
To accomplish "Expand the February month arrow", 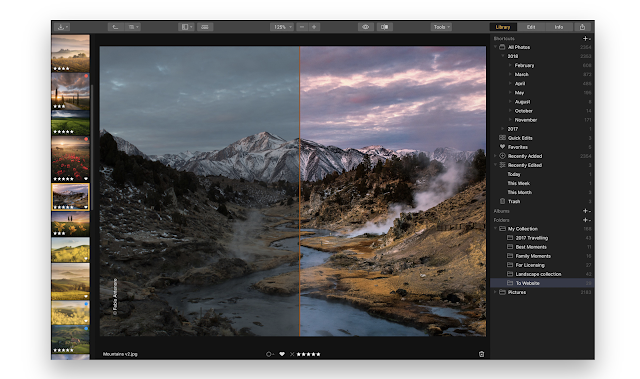I will coord(510,65).
